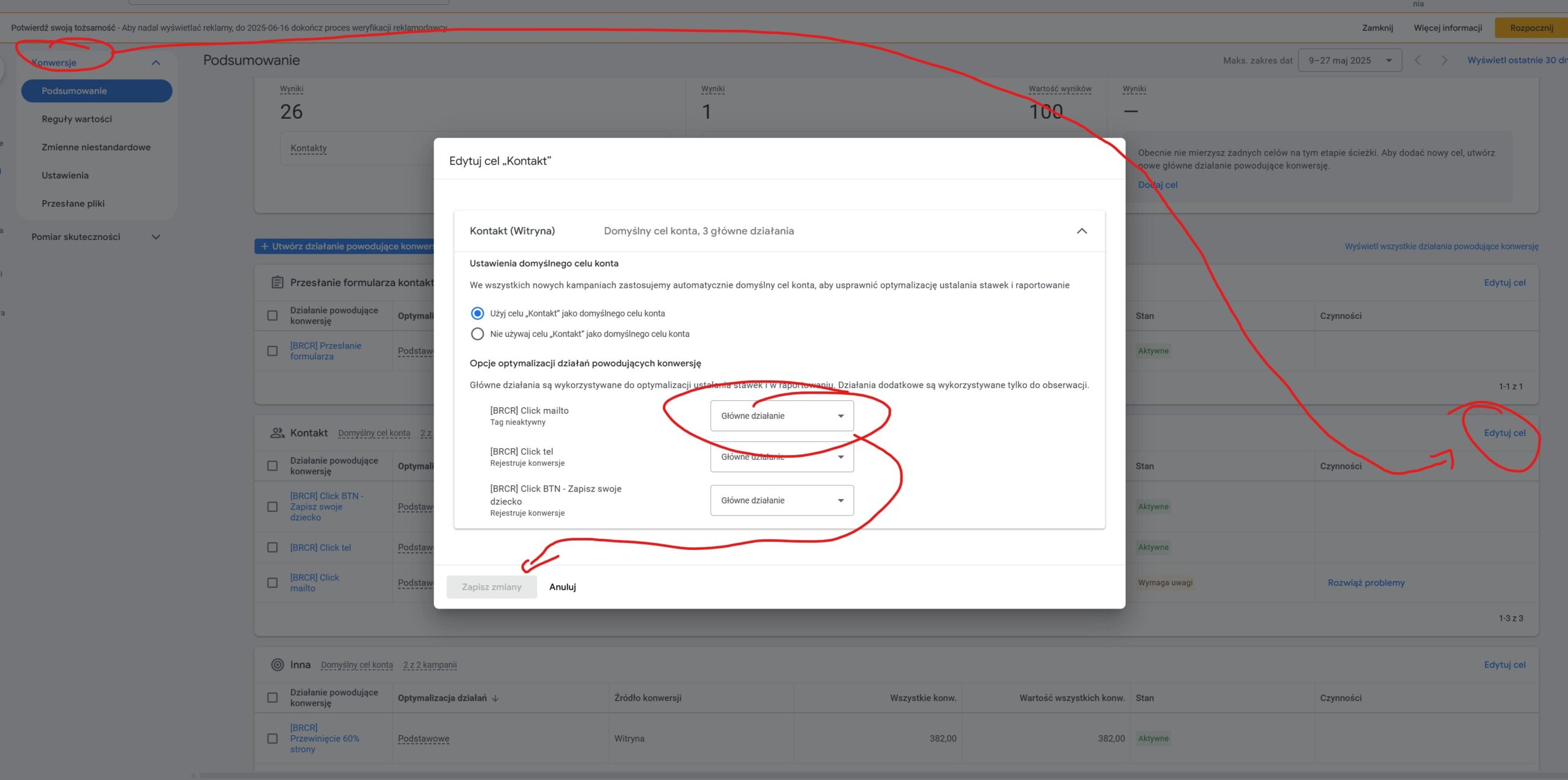Viewport: 1568px width, 780px height.
Task: Open the Click BTN Zapisz swoje dziecko dropdown
Action: point(782,500)
